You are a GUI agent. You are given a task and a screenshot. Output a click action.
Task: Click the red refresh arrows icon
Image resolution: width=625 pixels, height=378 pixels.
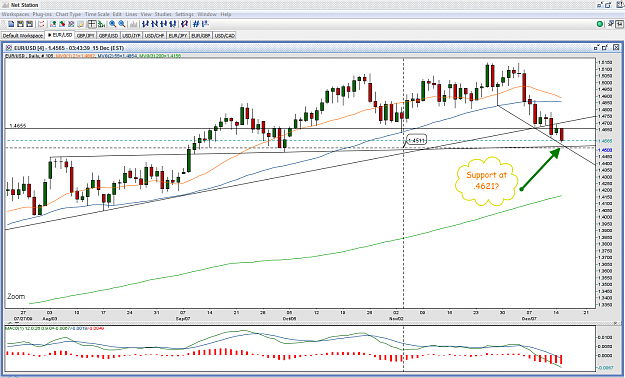pyautogui.click(x=41, y=24)
